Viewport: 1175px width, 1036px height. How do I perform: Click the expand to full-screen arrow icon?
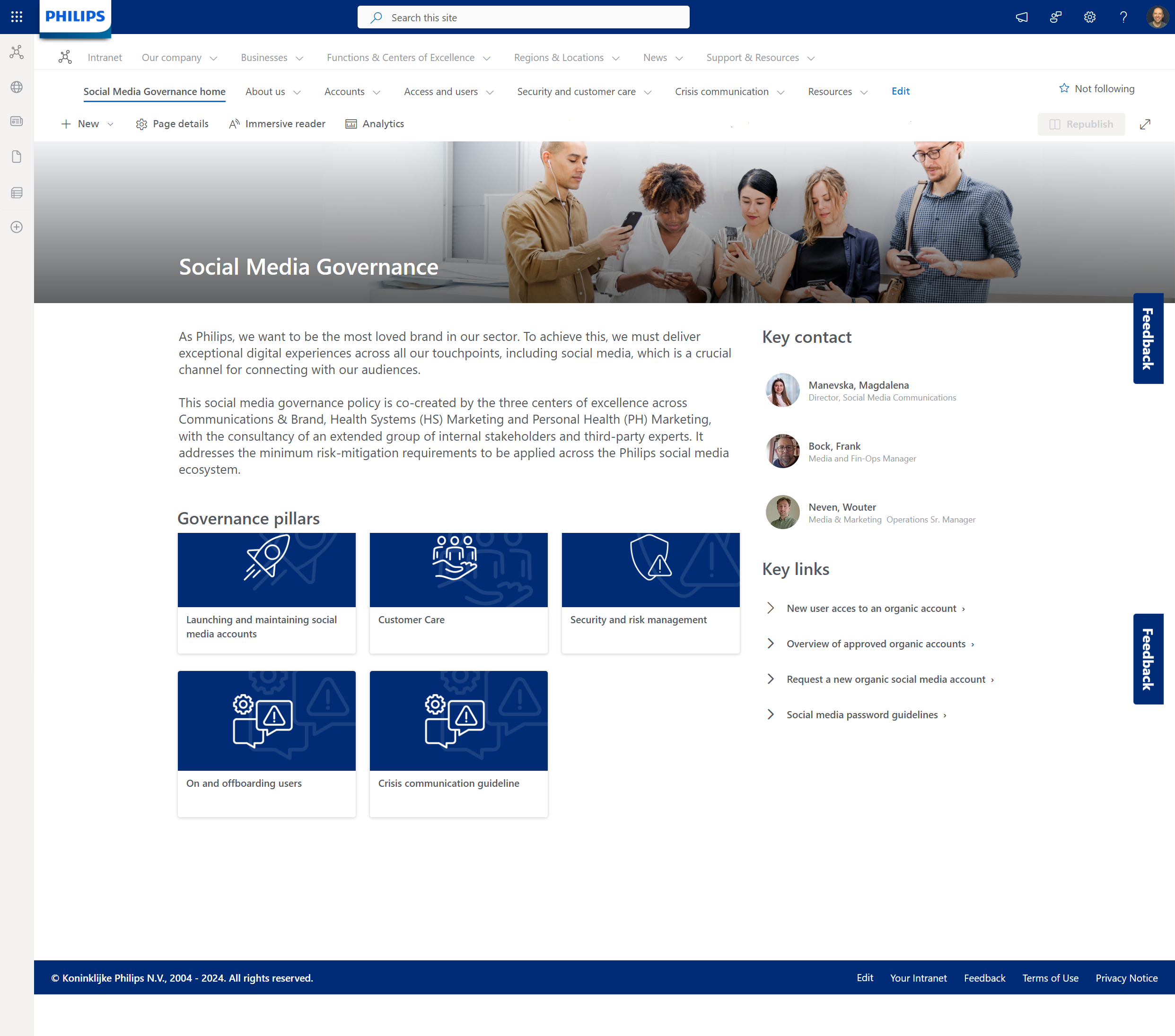pos(1145,124)
